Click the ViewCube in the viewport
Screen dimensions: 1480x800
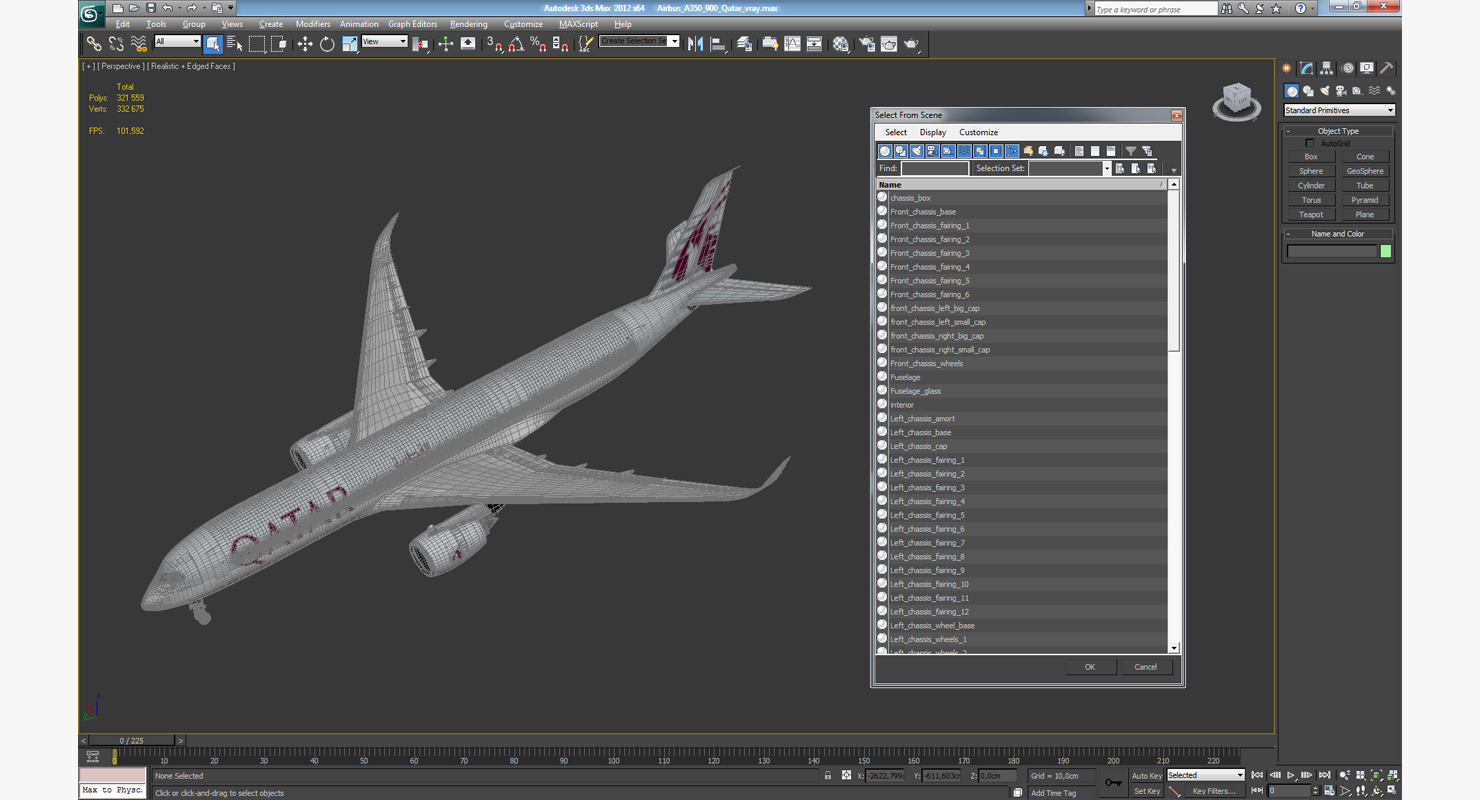(x=1237, y=101)
